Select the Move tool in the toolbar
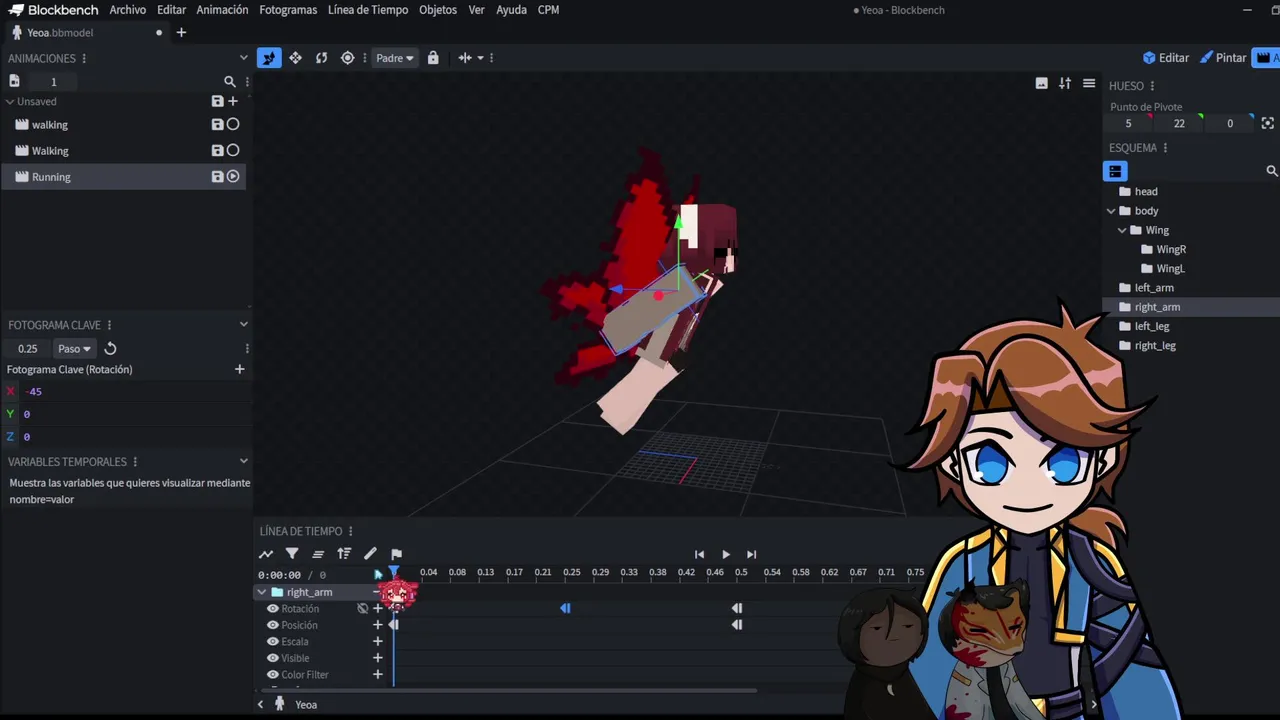This screenshot has height=720, width=1280. click(295, 58)
